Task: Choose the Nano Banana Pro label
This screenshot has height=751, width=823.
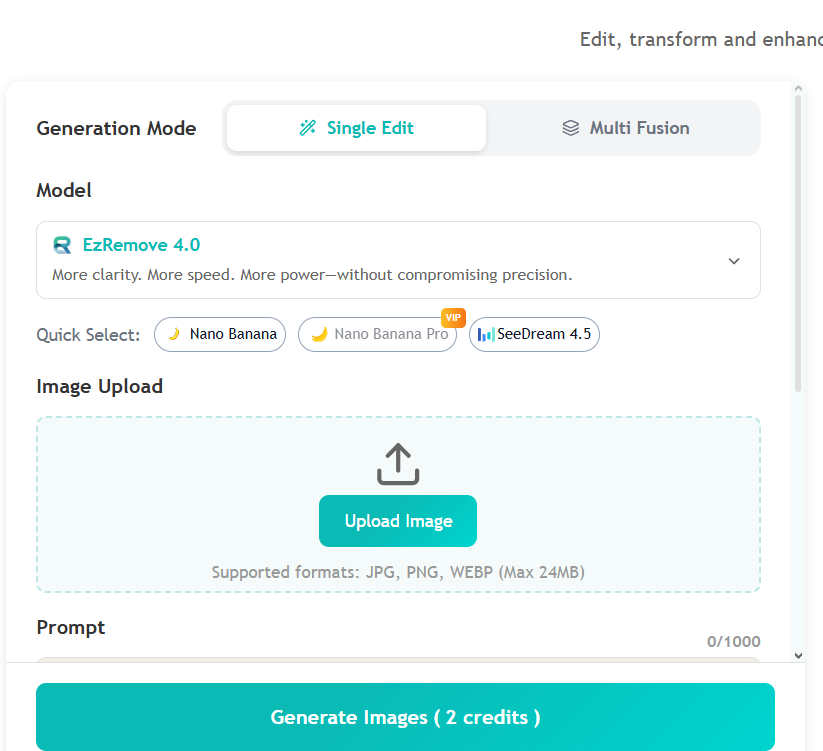Action: tap(391, 335)
